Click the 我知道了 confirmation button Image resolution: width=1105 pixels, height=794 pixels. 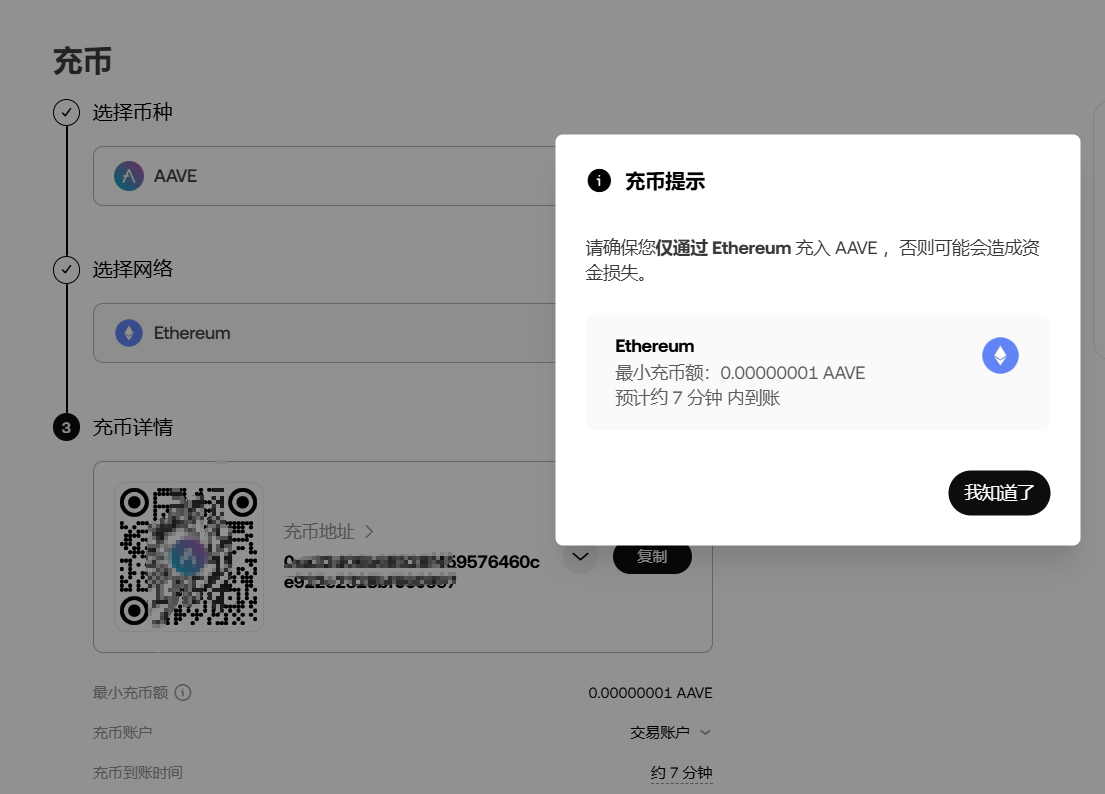pos(999,493)
